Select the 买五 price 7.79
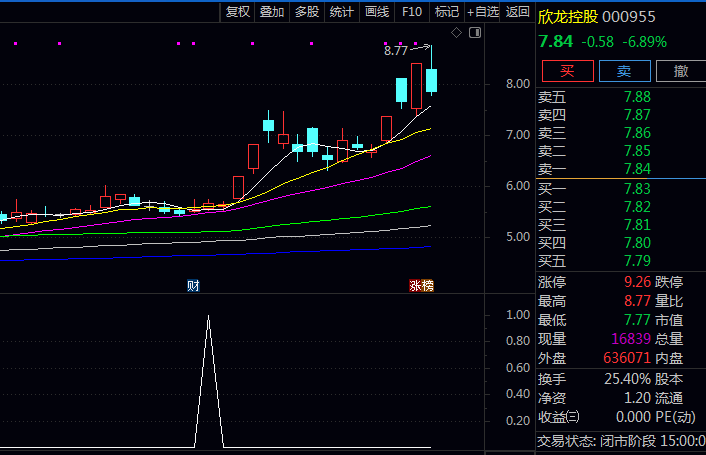Image resolution: width=706 pixels, height=455 pixels. pyautogui.click(x=637, y=261)
